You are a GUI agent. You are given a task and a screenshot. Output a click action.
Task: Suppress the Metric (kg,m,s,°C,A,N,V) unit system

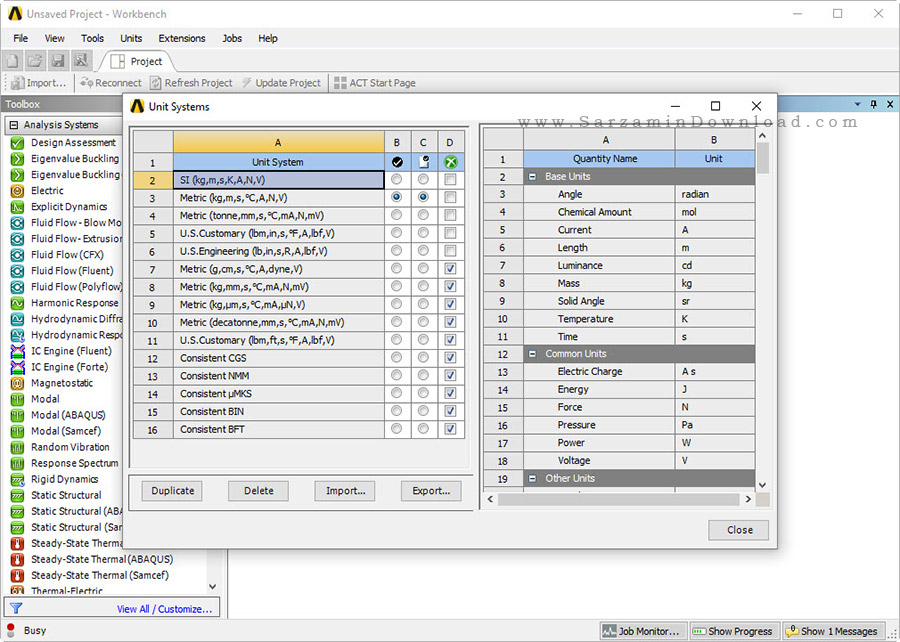451,197
